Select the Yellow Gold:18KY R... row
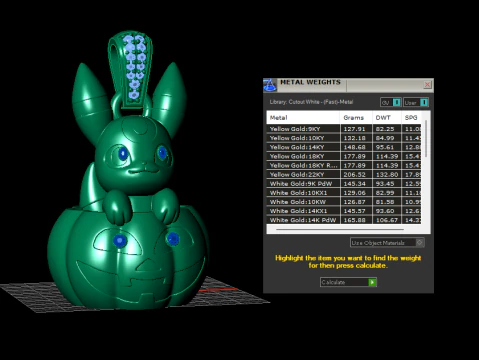Viewport: 480px width, 360px height. point(344,165)
